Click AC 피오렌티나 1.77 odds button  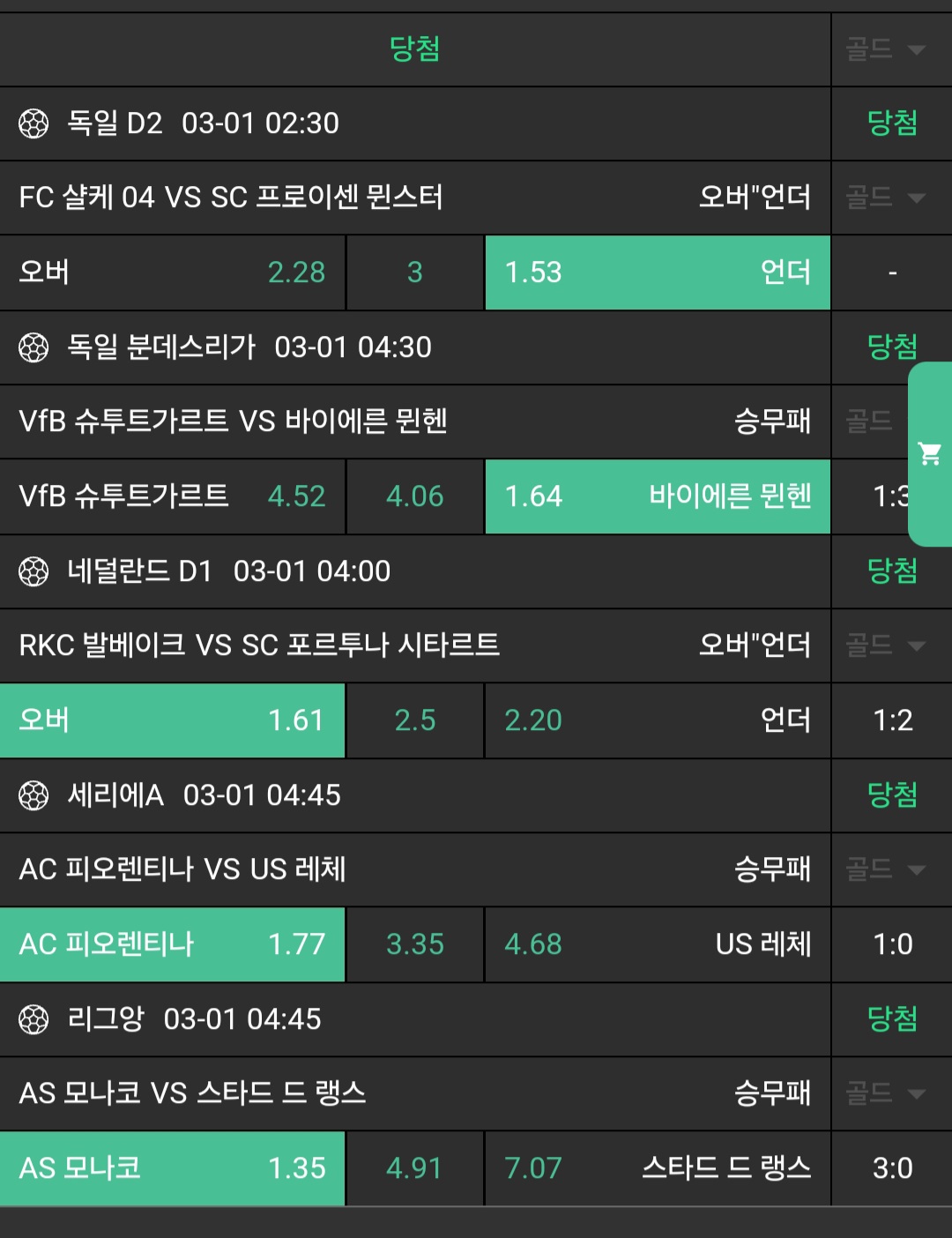(x=172, y=944)
